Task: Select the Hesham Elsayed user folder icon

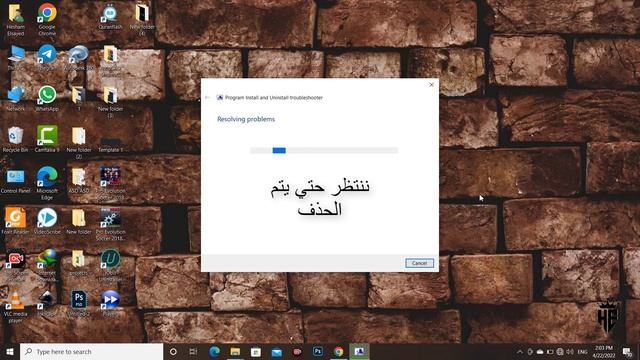Action: click(16, 19)
